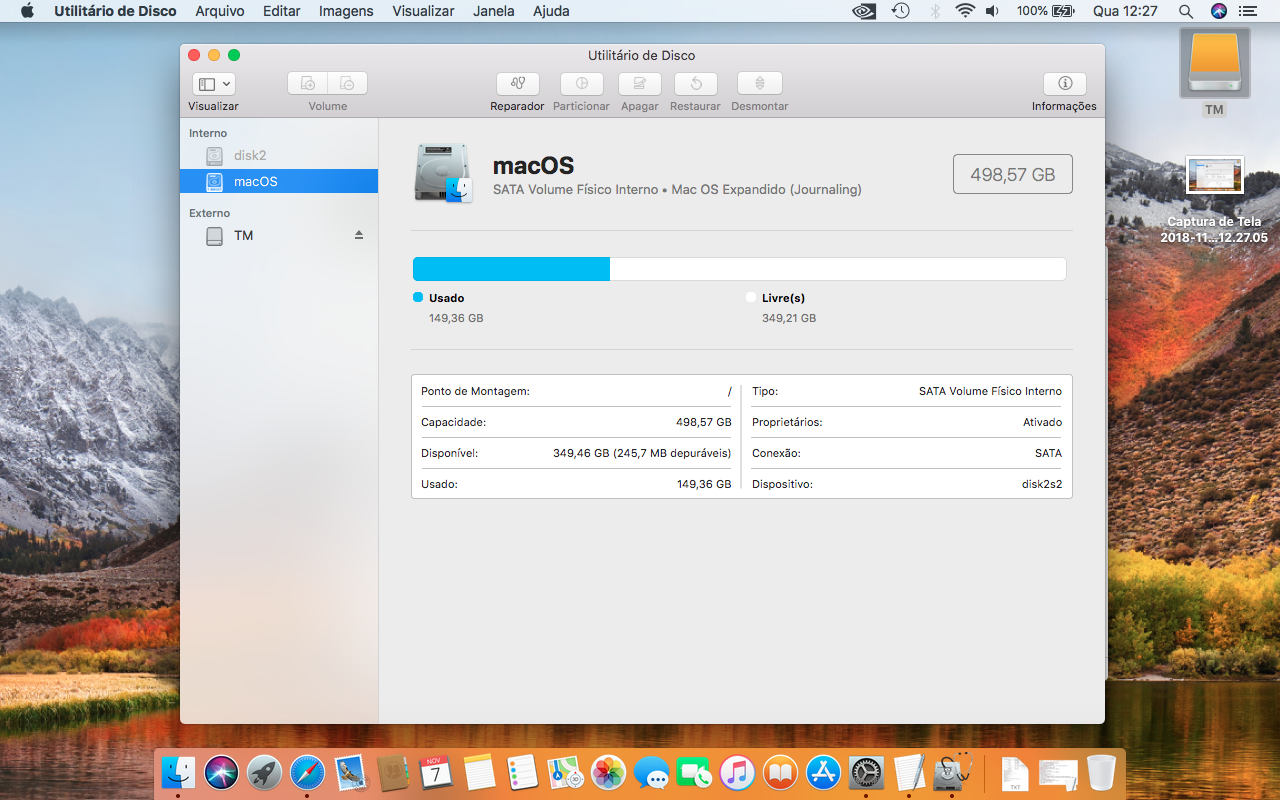Open System Preferences gear in Dock
1280x800 pixels.
click(x=866, y=772)
